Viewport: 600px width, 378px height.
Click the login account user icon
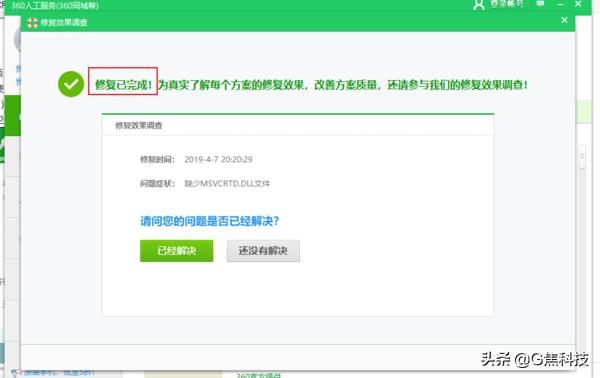pyautogui.click(x=479, y=4)
